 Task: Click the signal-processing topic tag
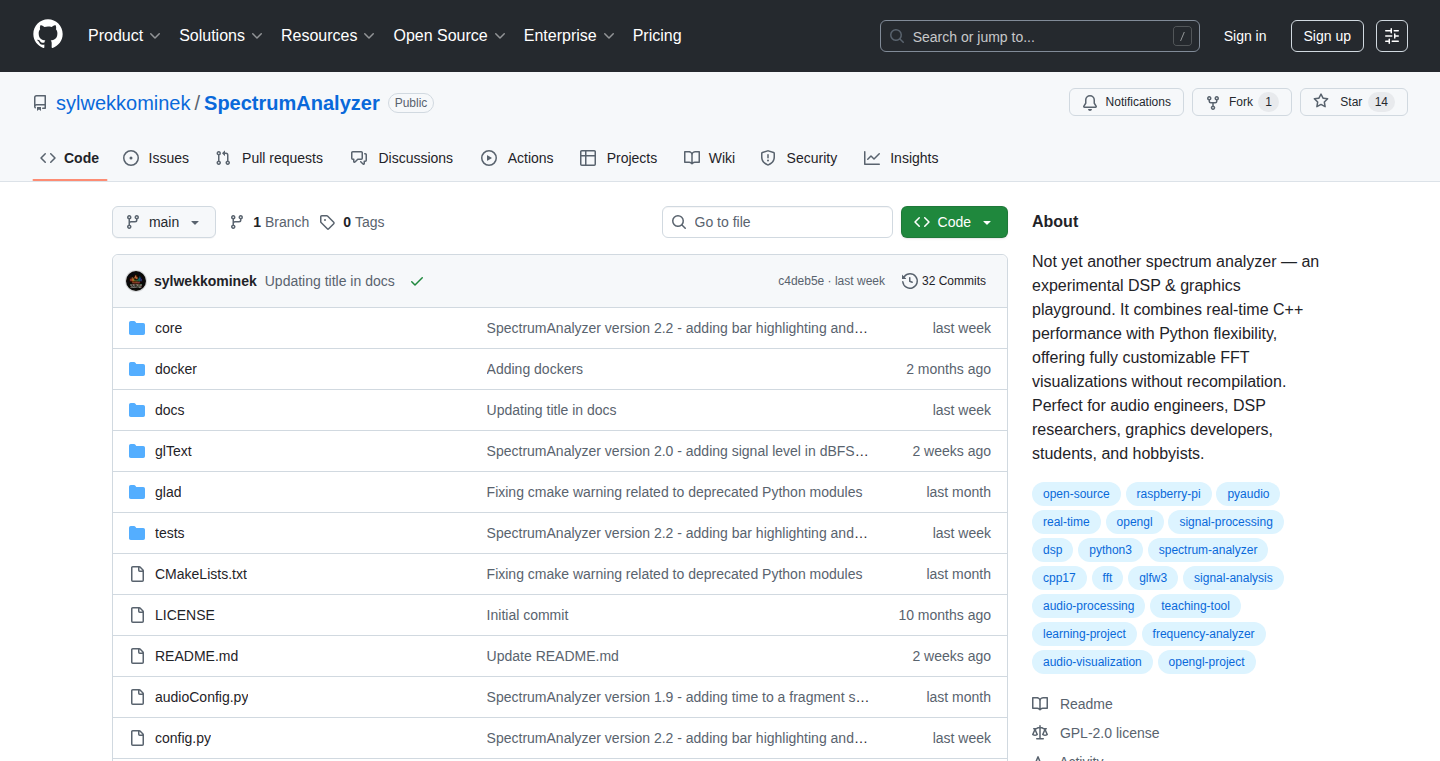pos(1226,522)
